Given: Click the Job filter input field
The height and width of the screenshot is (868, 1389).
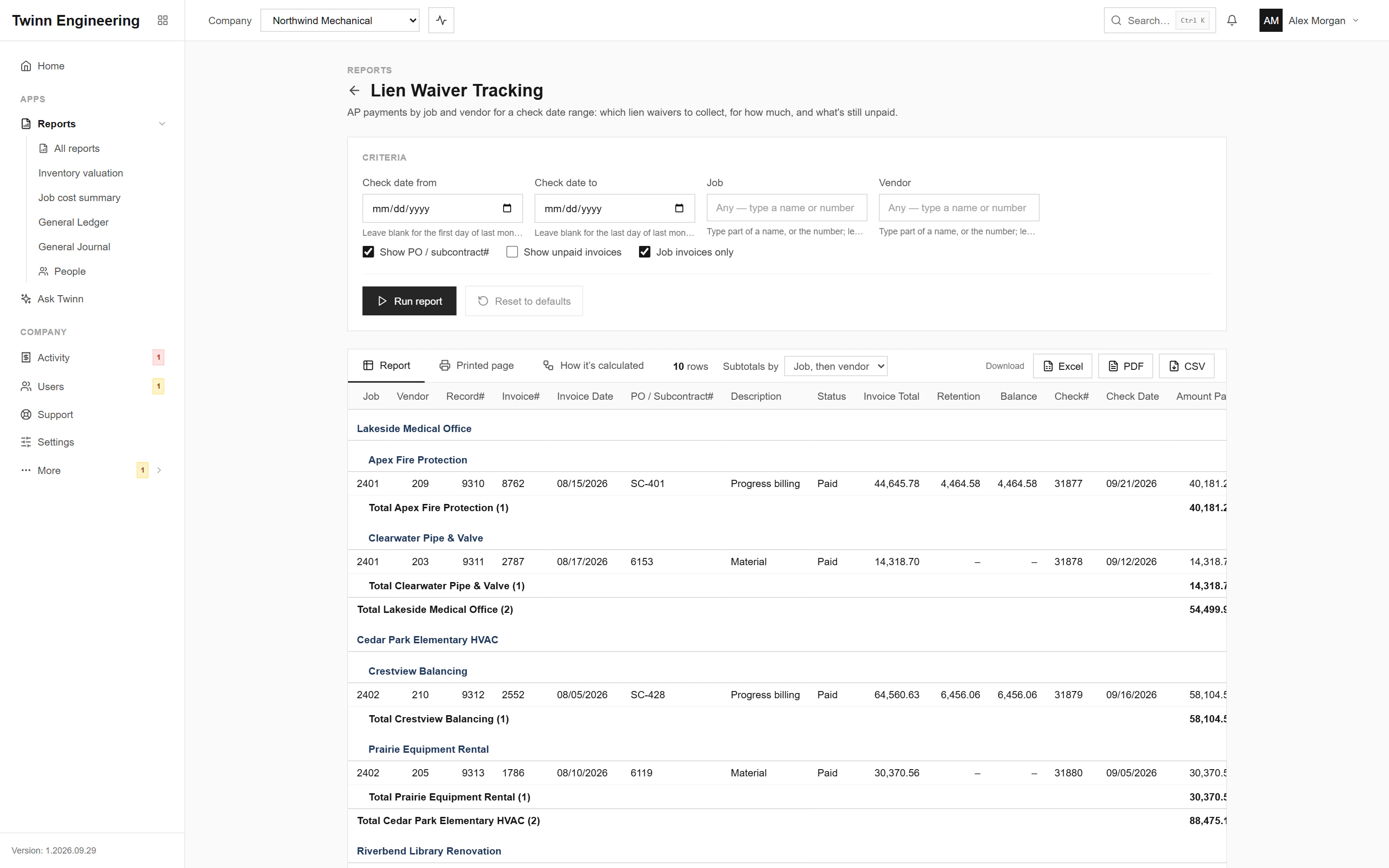Looking at the screenshot, I should 787,208.
